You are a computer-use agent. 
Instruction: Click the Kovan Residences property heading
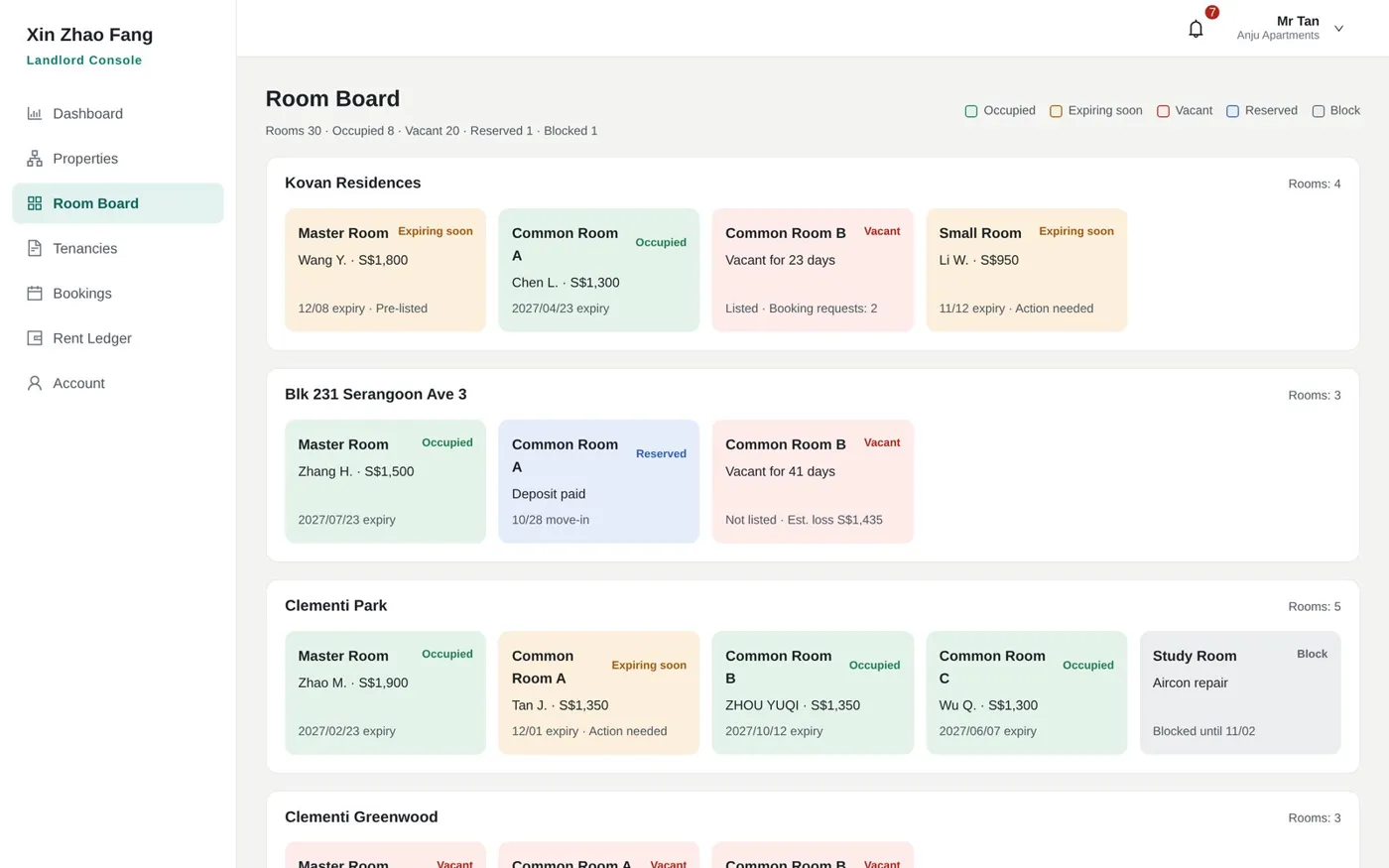pyautogui.click(x=352, y=183)
